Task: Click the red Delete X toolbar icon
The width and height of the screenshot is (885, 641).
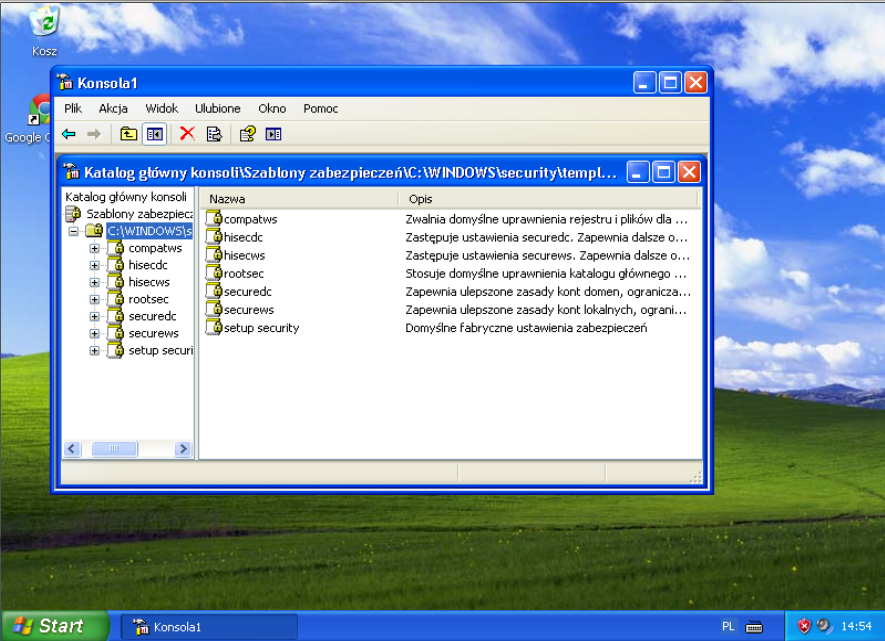Action: click(186, 134)
